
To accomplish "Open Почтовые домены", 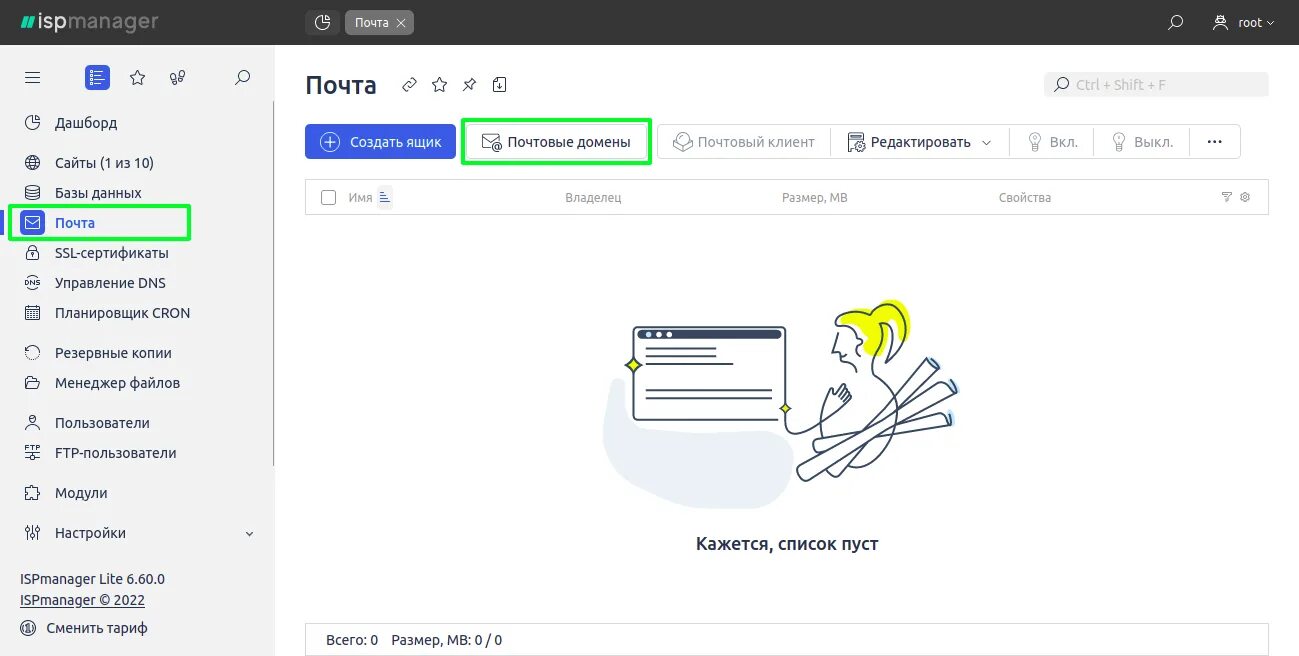I will [x=556, y=142].
